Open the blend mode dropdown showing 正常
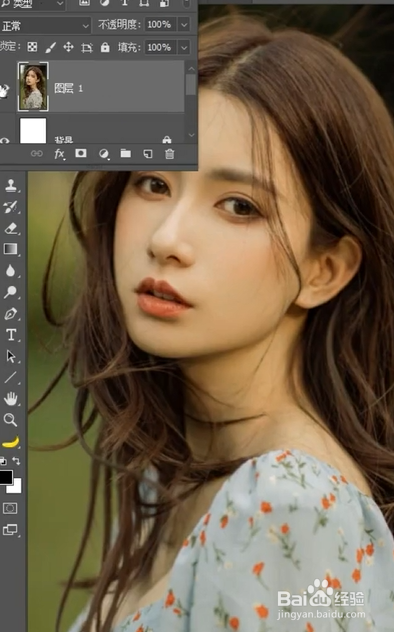Image resolution: width=394 pixels, height=632 pixels. click(x=45, y=26)
